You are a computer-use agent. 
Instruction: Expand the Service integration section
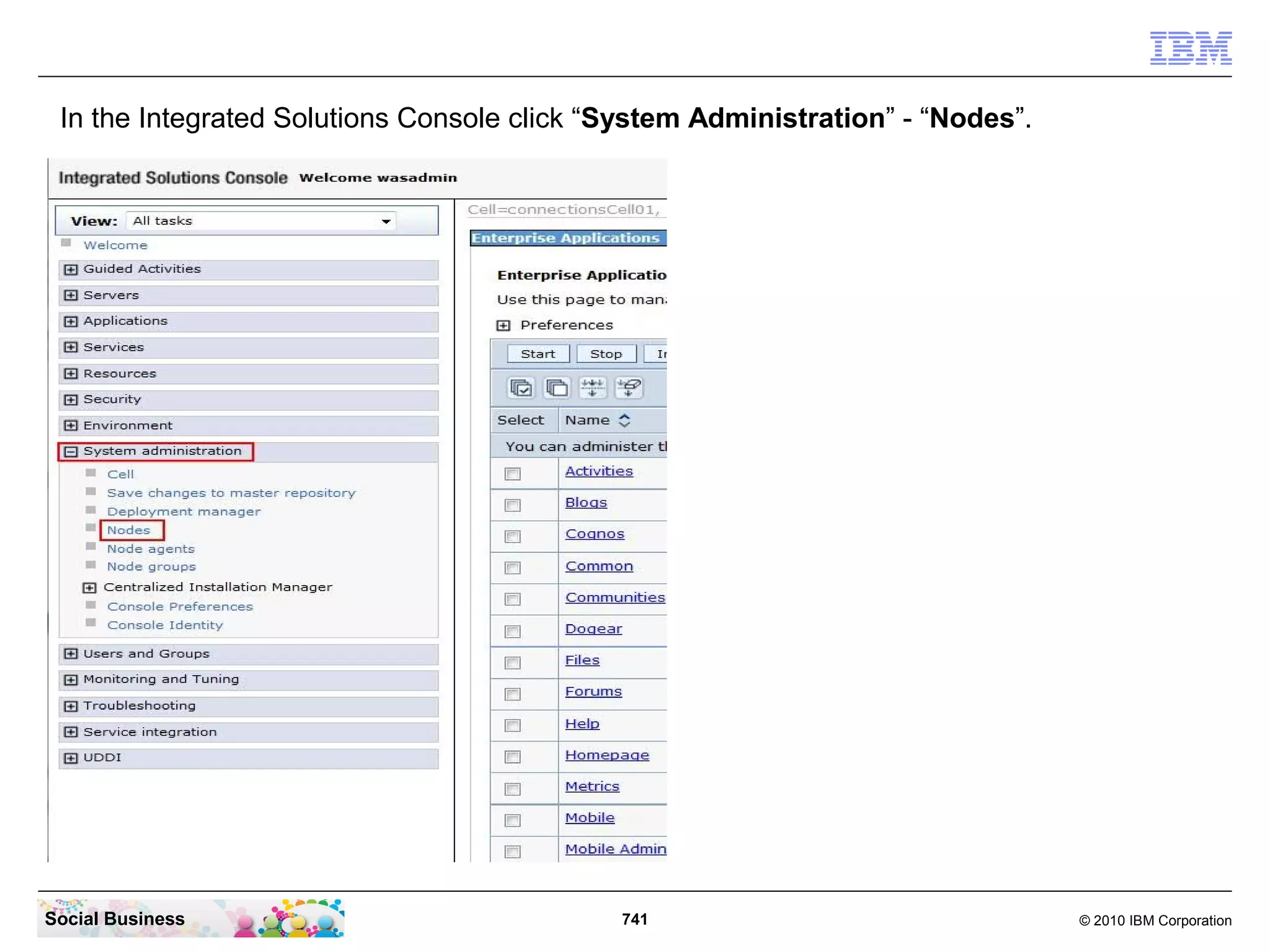pyautogui.click(x=71, y=733)
